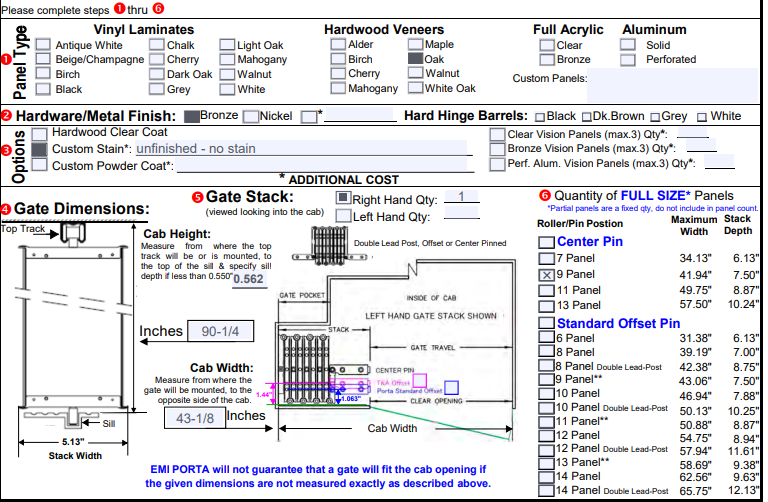Select Bronze full acrylic checkbox
The image size is (768, 502).
point(547,60)
